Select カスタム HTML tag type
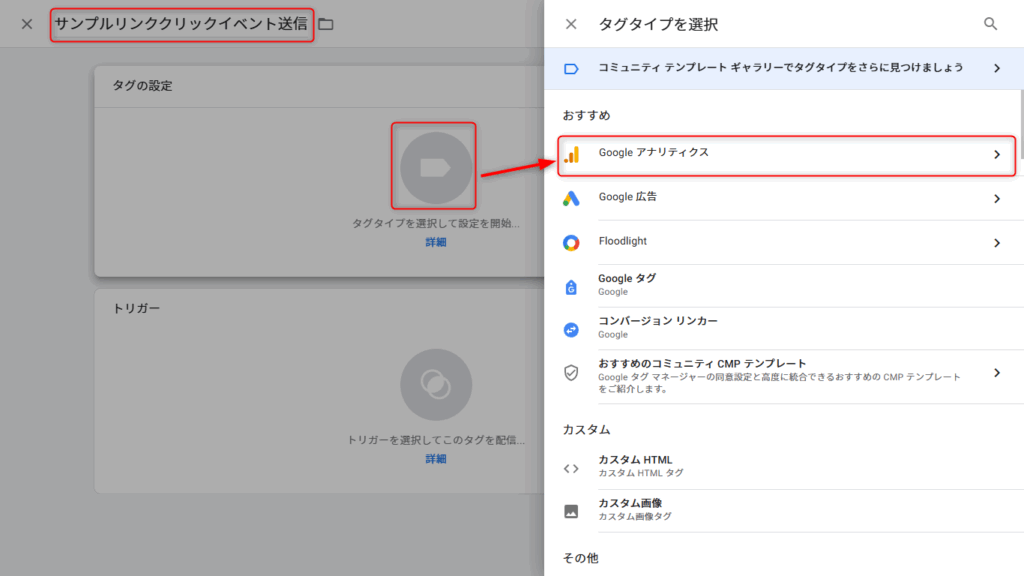This screenshot has height=576, width=1024. (x=784, y=468)
